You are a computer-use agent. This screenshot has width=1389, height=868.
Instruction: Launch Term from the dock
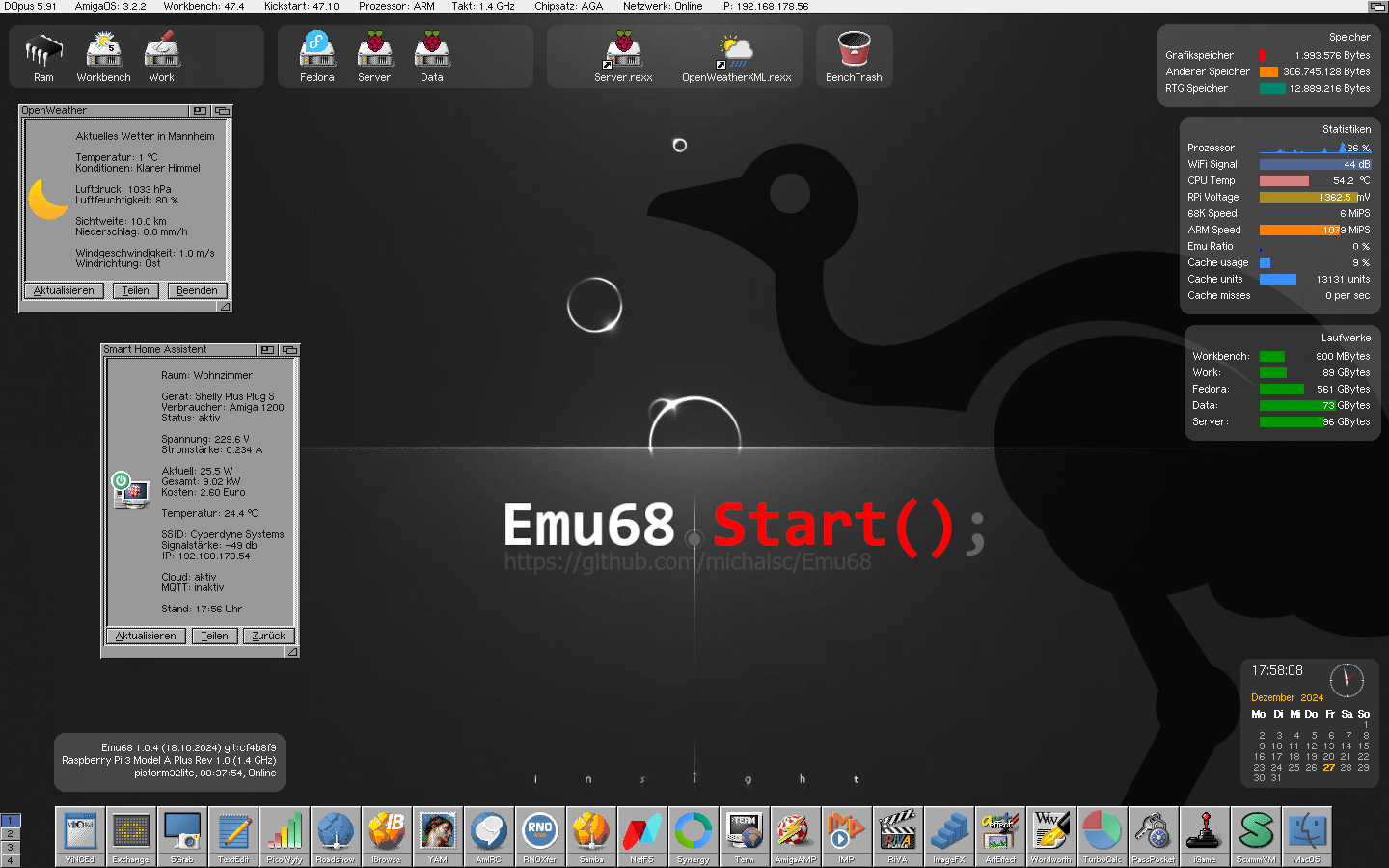tap(745, 836)
